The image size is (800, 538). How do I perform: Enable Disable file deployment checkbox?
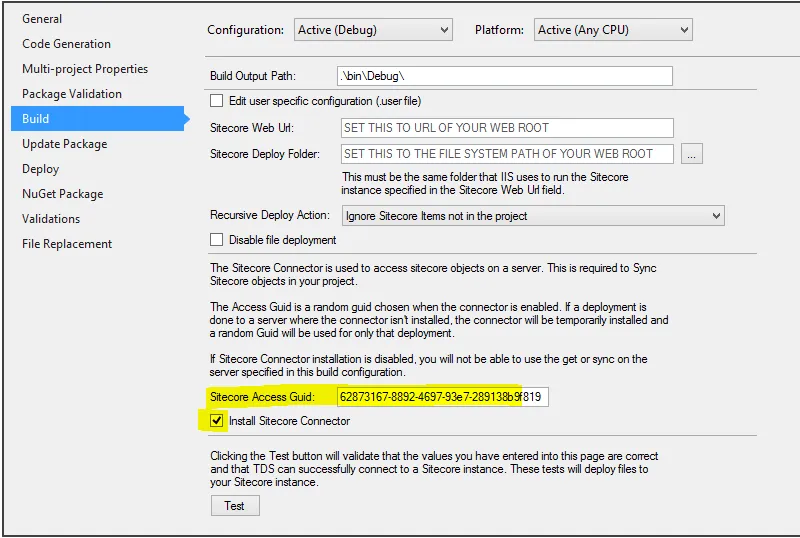pos(216,239)
